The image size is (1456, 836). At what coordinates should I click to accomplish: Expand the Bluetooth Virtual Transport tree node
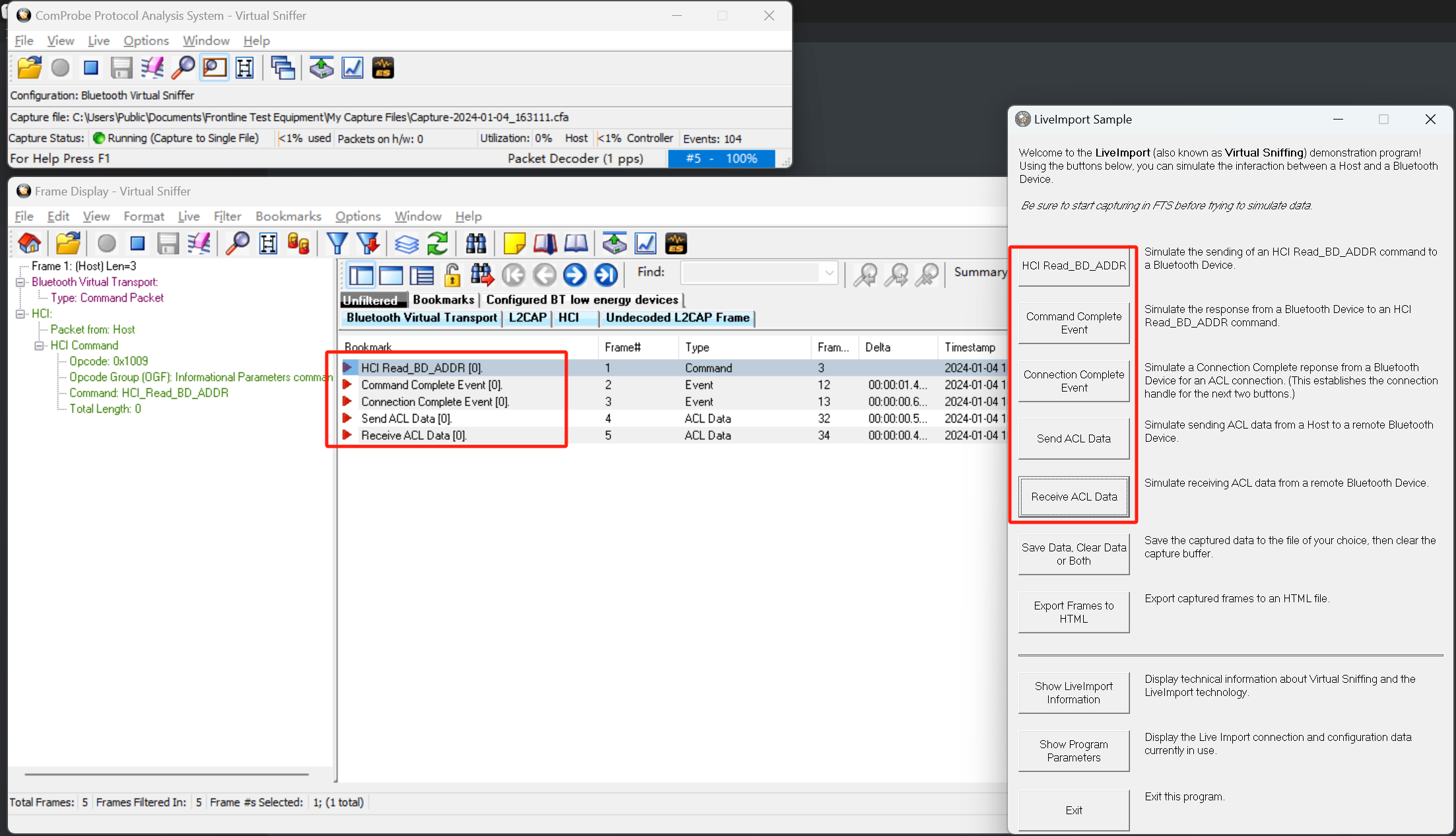(21, 282)
